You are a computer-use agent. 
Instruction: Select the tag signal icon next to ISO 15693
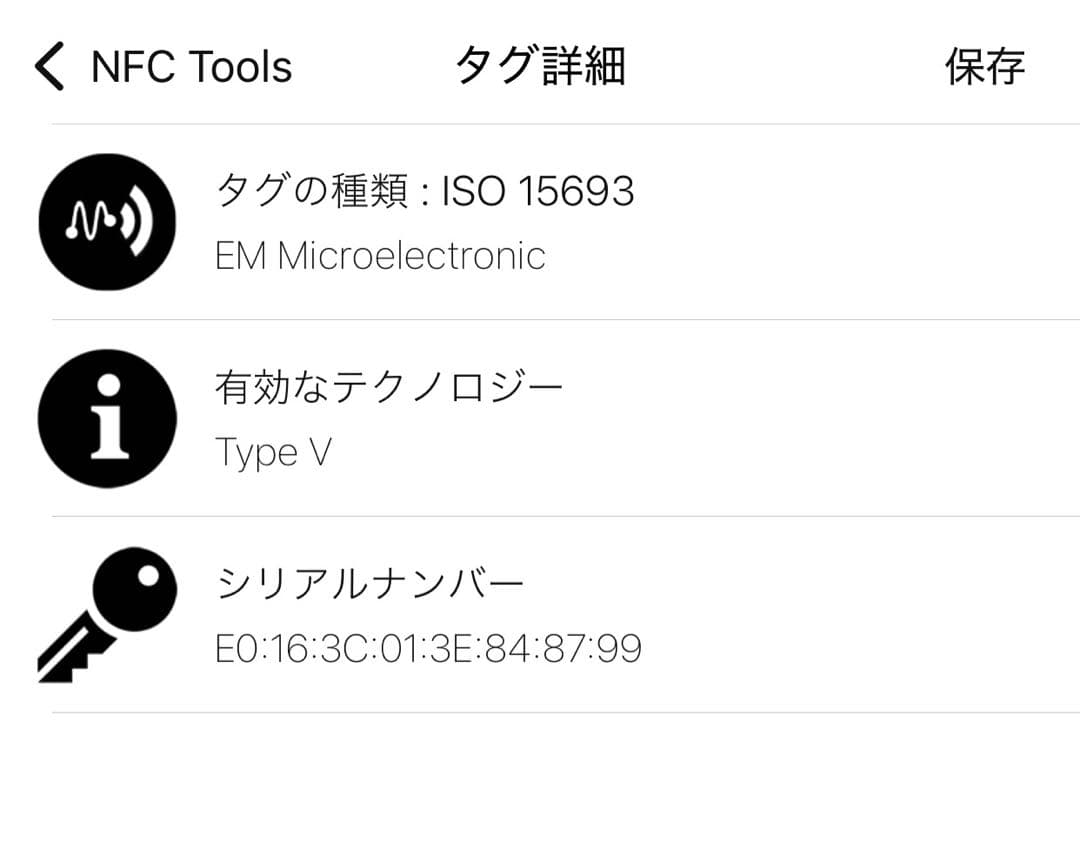107,222
